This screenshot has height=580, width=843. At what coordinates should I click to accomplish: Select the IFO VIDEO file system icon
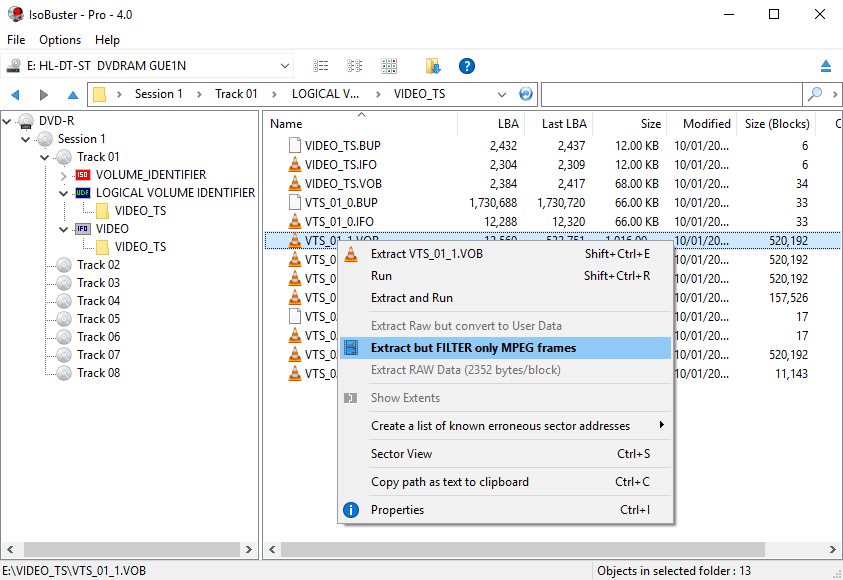tap(83, 228)
